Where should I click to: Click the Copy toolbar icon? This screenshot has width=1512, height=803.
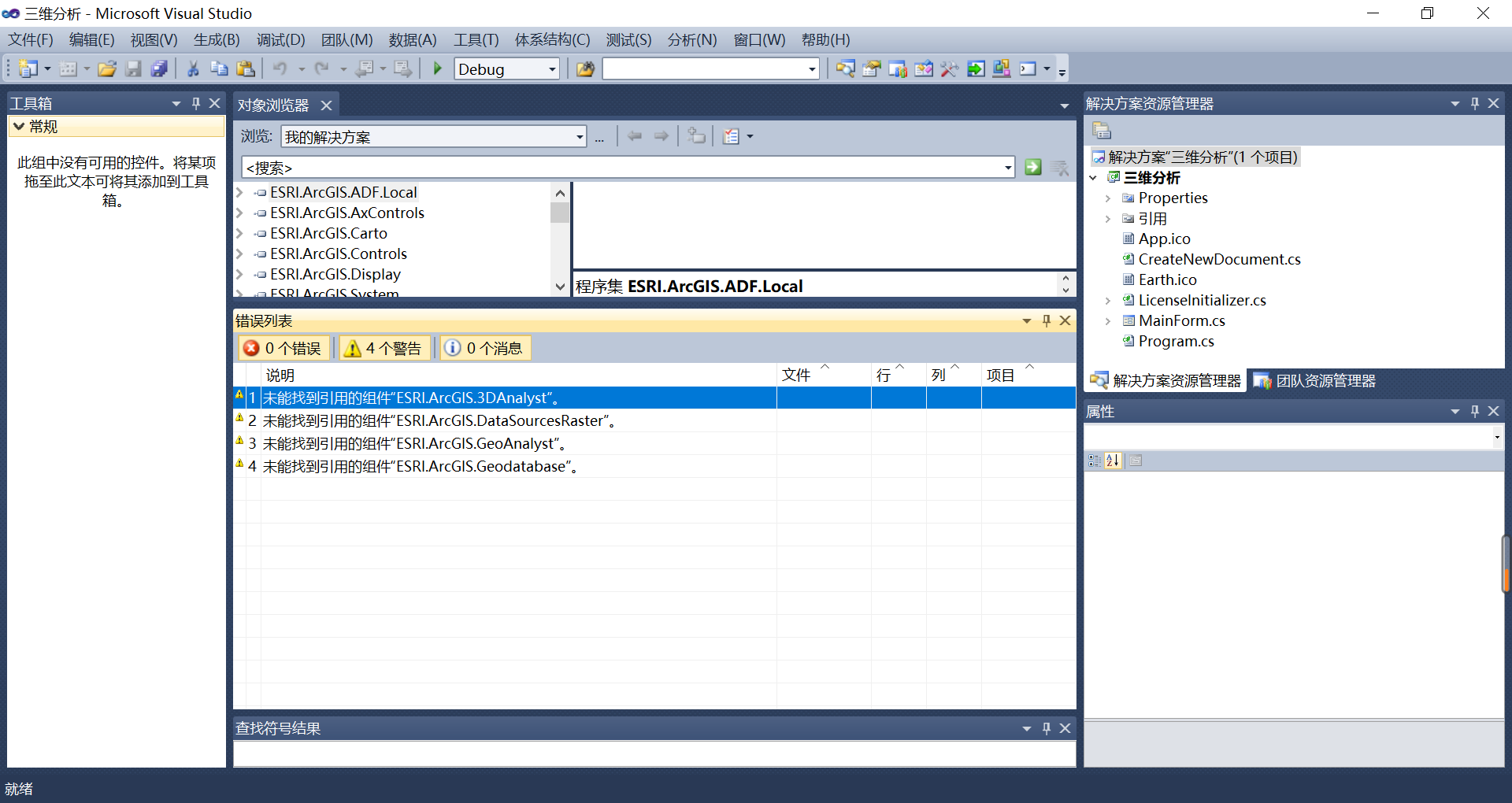click(219, 69)
